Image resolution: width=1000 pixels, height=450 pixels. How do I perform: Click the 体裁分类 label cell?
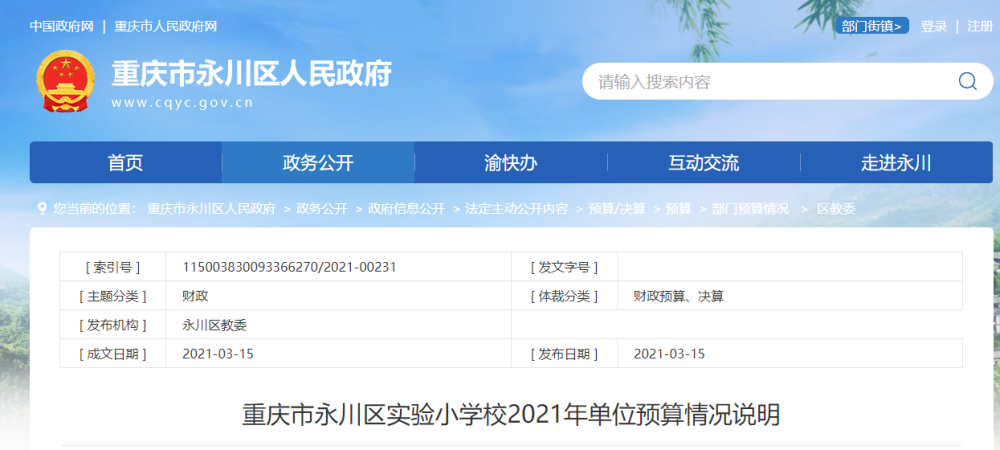click(564, 296)
